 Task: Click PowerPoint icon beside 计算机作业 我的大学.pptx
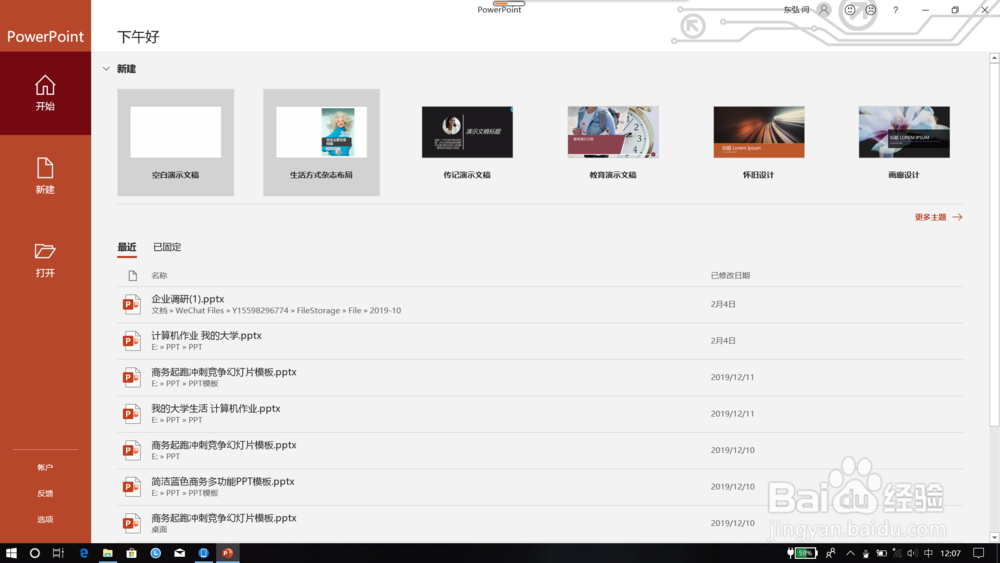coord(131,340)
